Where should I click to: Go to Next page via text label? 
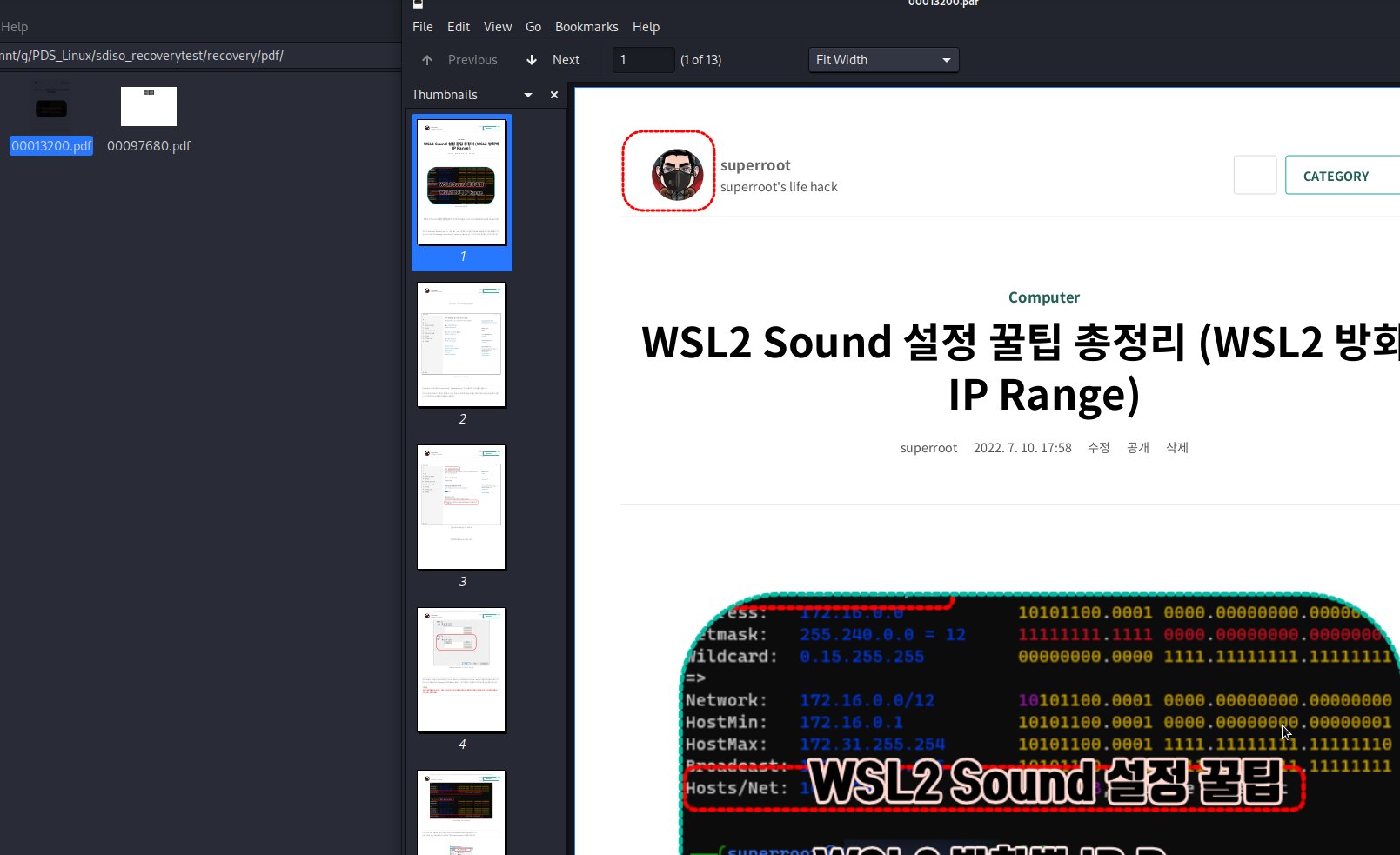tap(566, 60)
